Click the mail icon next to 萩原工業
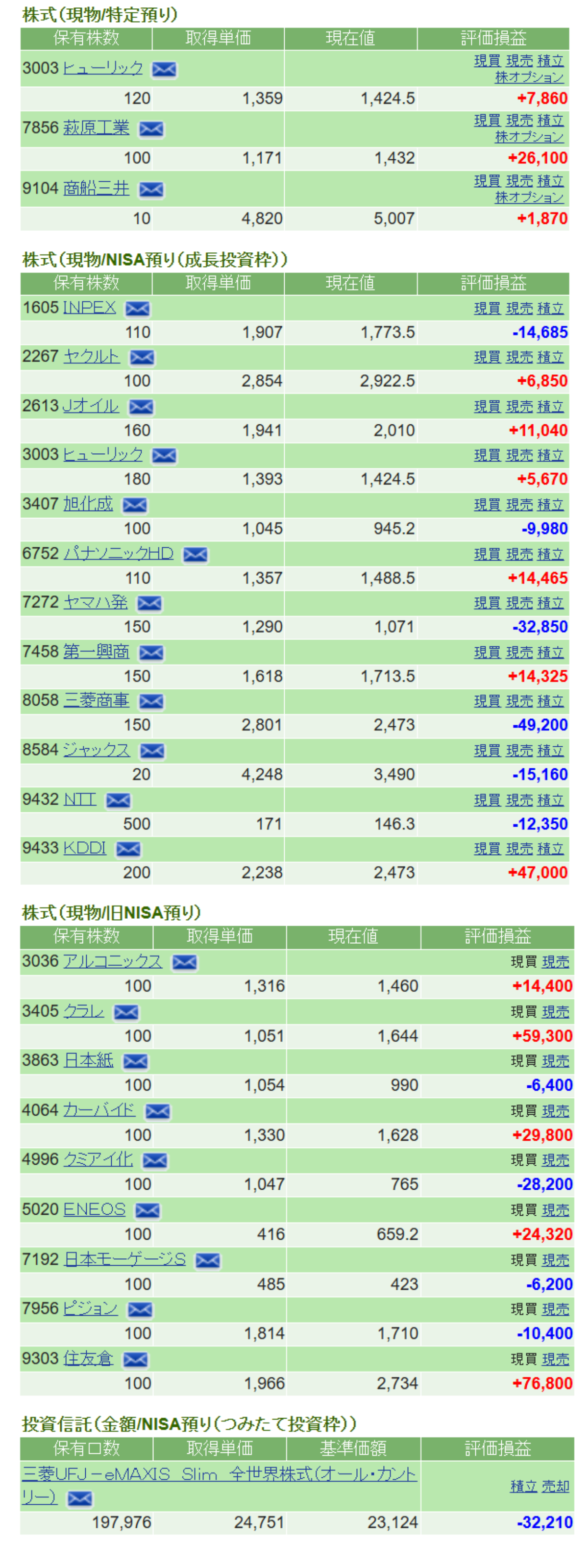The height and width of the screenshot is (1568, 588). tap(151, 129)
